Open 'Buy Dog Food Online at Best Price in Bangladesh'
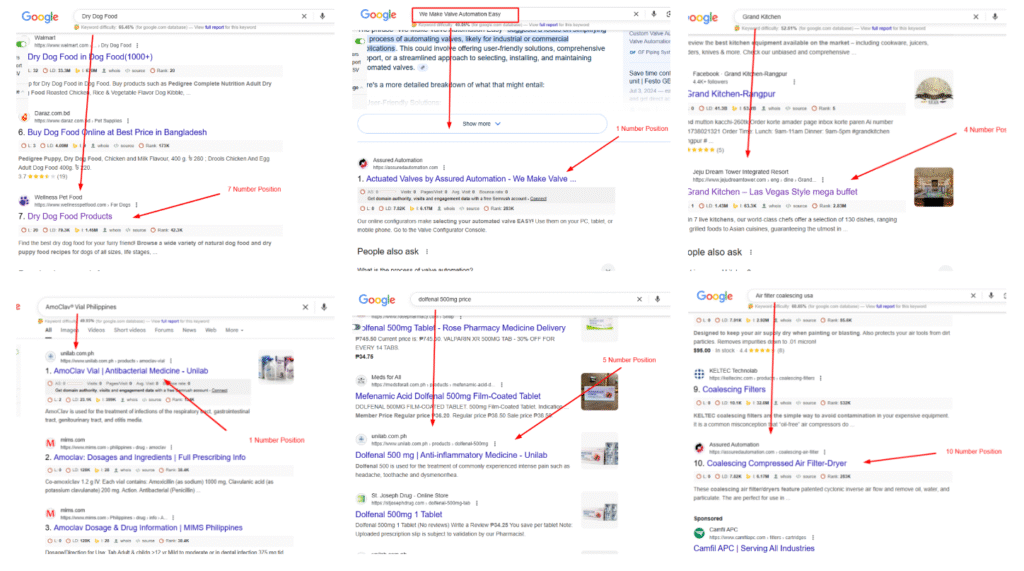Viewport: 1024px width, 571px height. [x=117, y=132]
